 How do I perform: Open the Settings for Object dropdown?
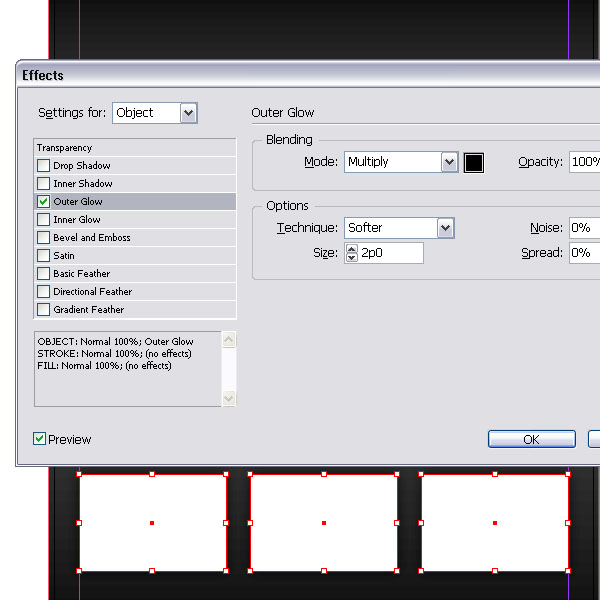point(155,113)
